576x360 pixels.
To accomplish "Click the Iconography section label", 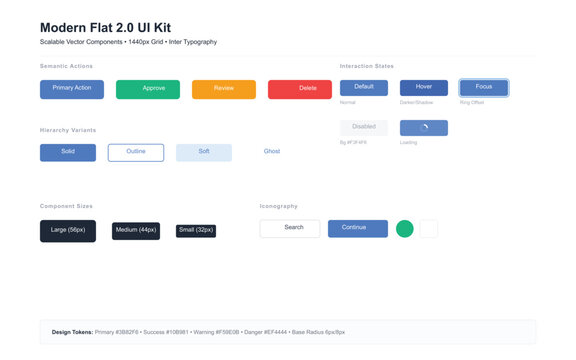I will click(x=278, y=206).
